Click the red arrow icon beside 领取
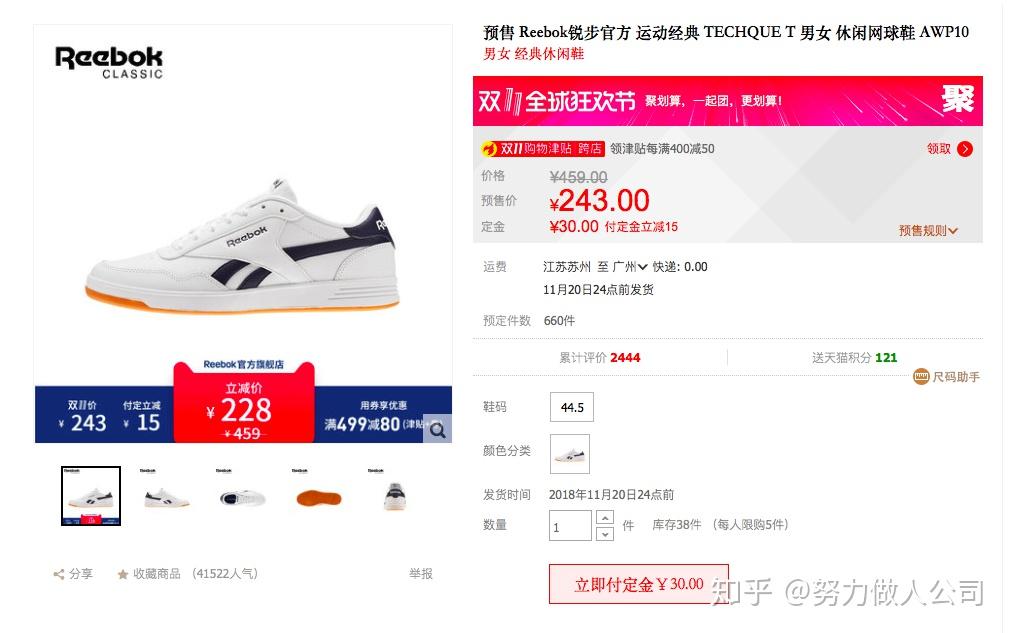This screenshot has width=1011, height=633. (965, 149)
